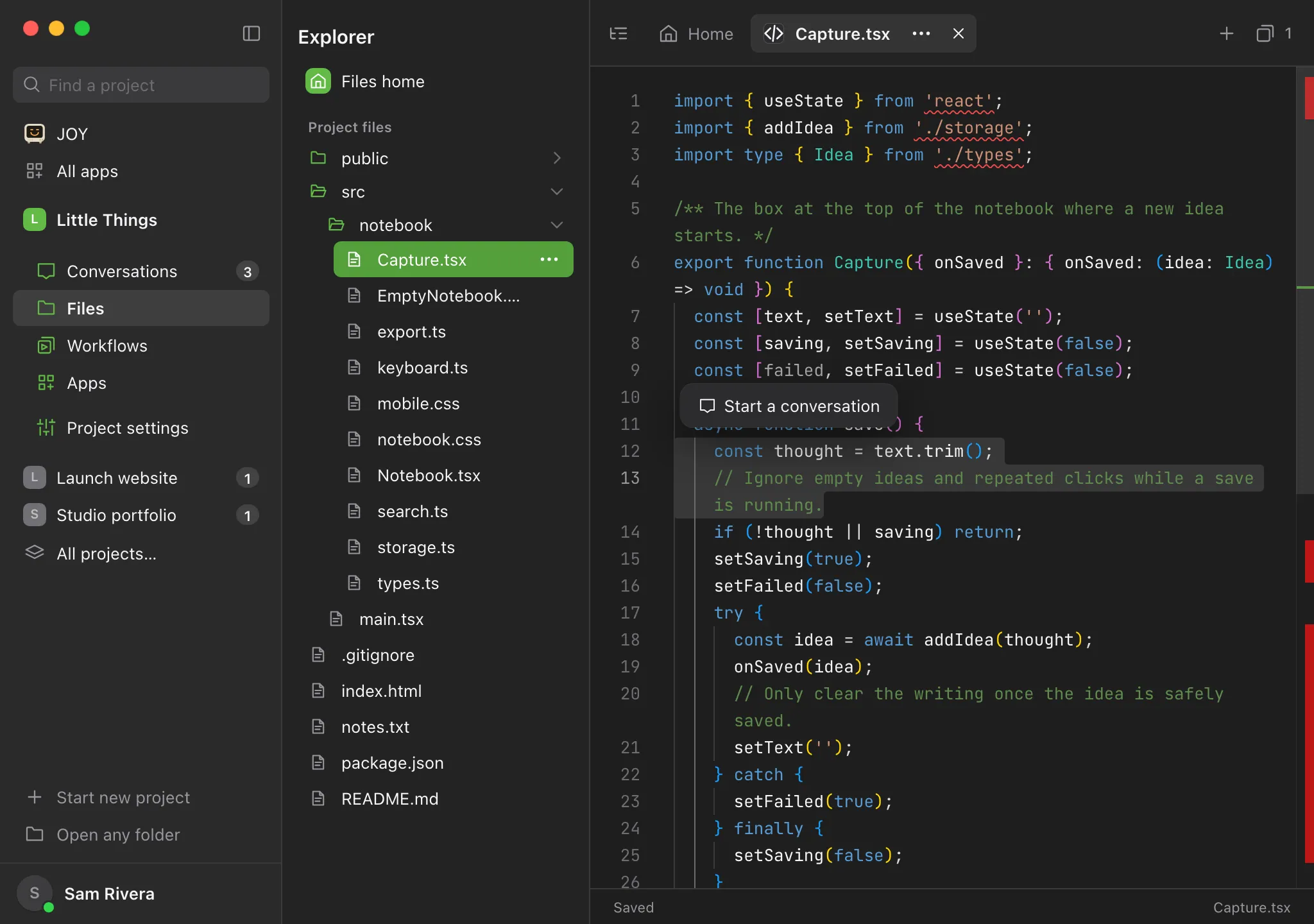This screenshot has width=1314, height=924.
Task: Open Capture.tsx tab options ellipsis
Action: 921,33
